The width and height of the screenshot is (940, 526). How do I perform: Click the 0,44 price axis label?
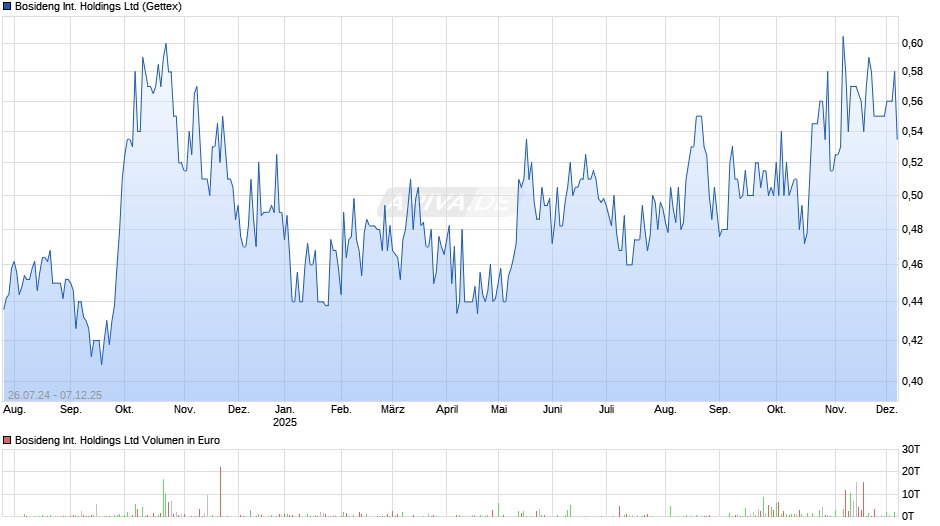pos(912,301)
